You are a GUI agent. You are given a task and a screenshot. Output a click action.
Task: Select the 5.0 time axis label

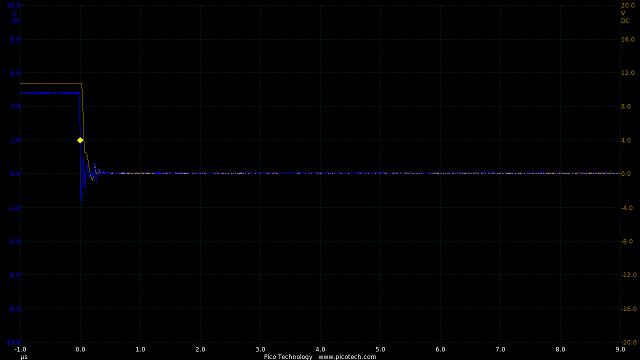(x=380, y=349)
